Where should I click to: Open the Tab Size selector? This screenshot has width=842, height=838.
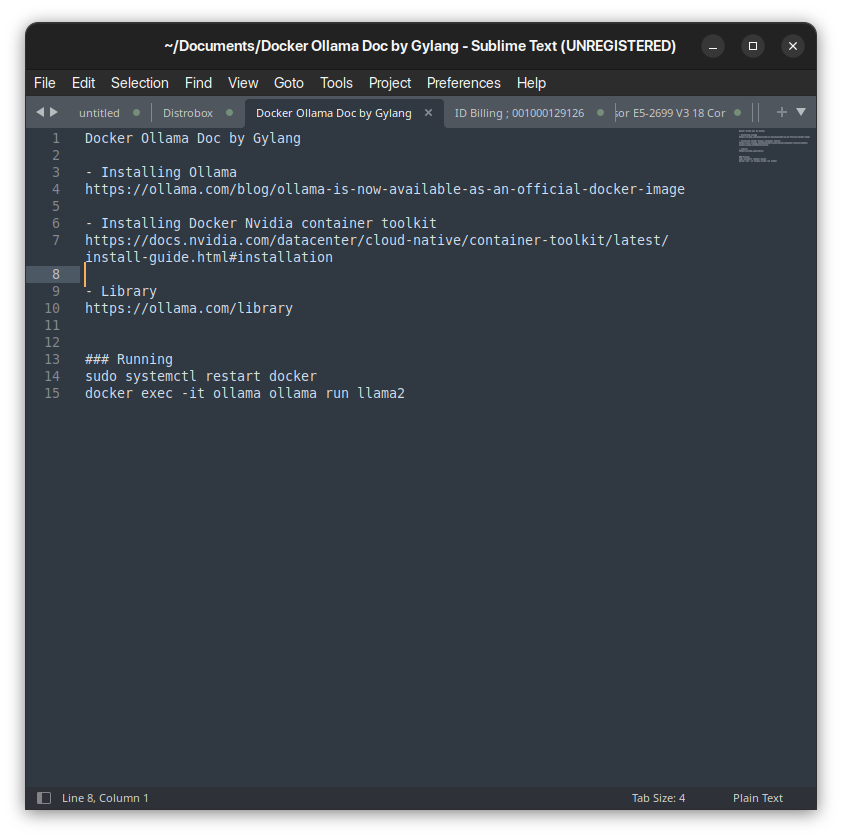point(658,798)
